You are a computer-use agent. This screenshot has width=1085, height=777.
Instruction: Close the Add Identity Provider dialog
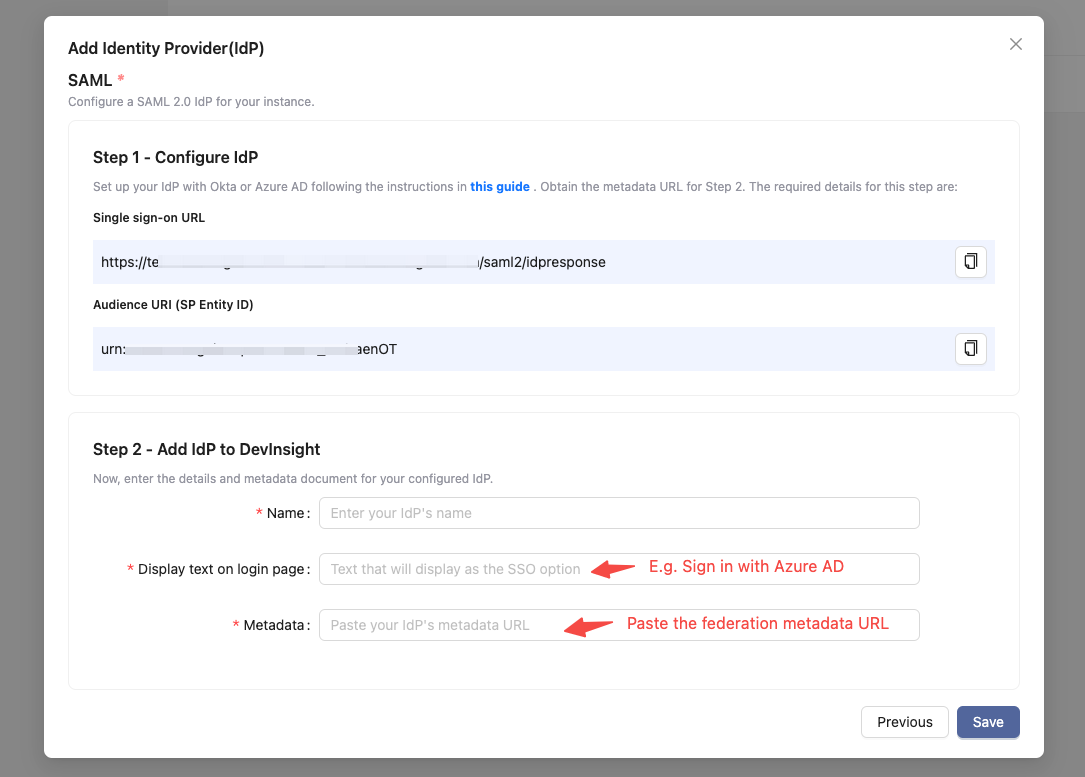pyautogui.click(x=1016, y=44)
